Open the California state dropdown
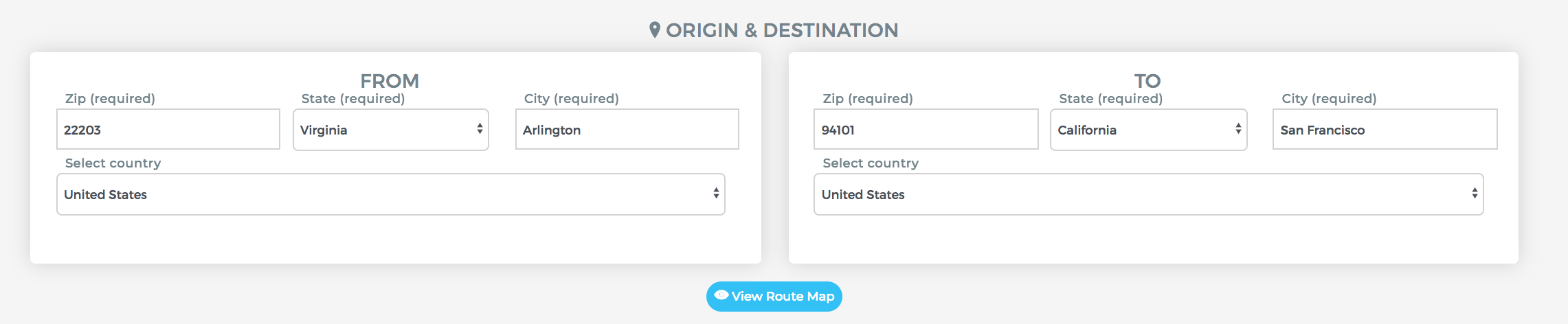 click(1148, 130)
